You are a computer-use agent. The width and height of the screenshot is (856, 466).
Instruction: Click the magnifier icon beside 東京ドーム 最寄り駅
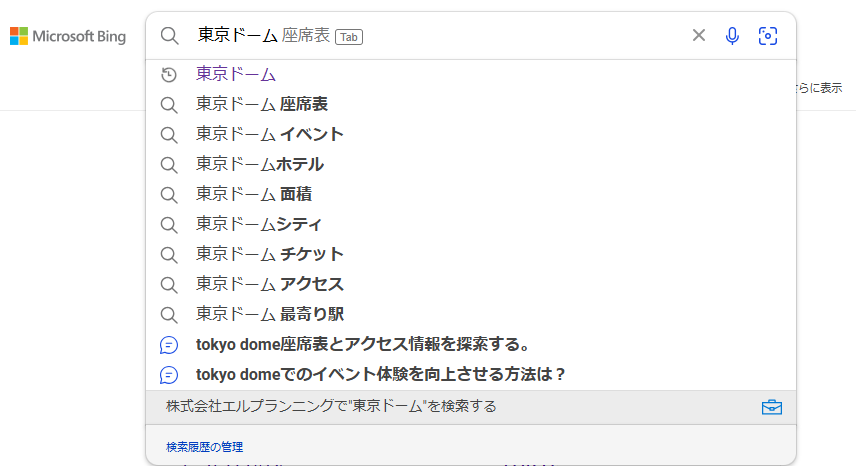[x=169, y=315]
